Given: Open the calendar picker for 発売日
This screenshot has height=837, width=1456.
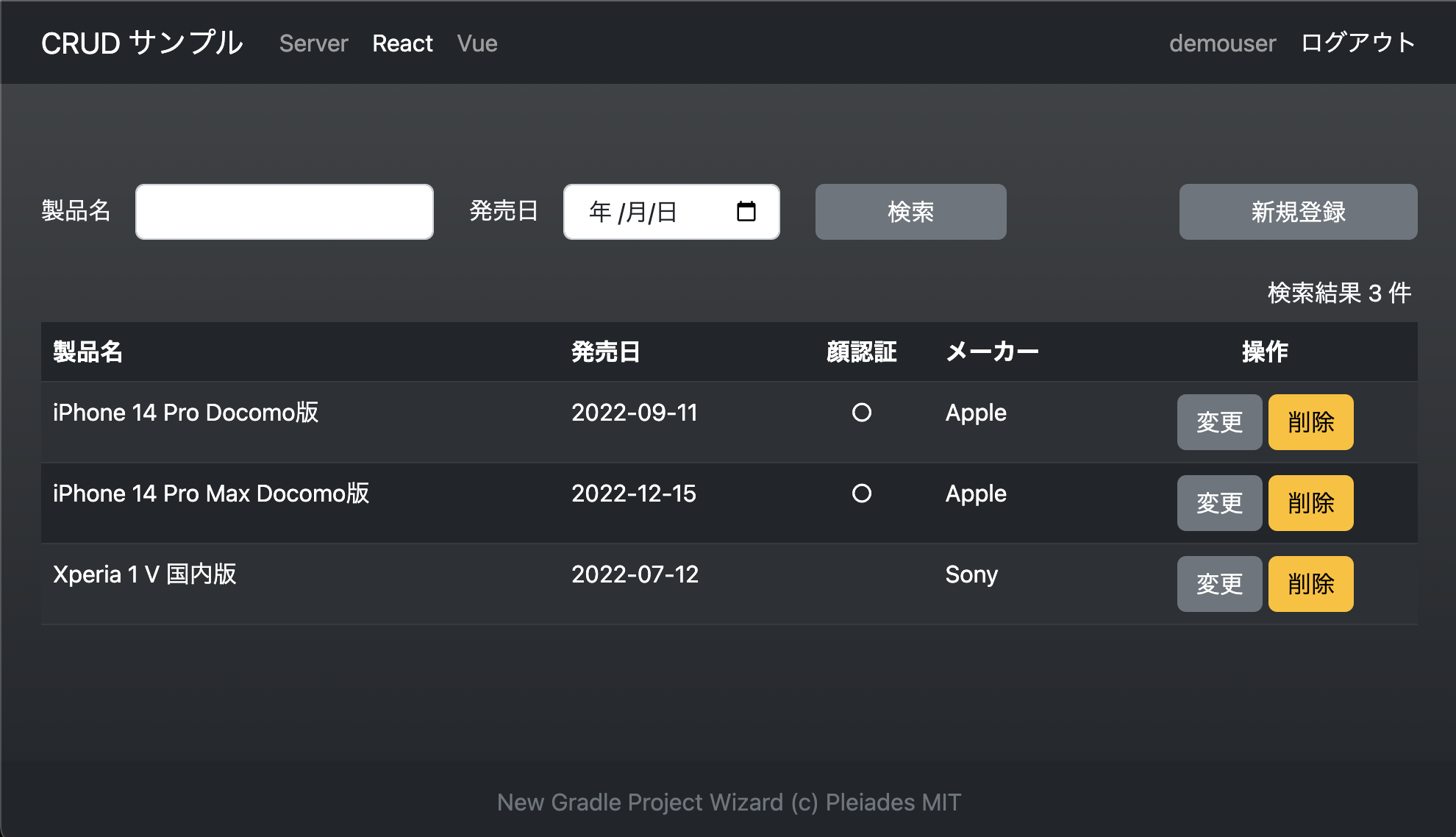Looking at the screenshot, I should [747, 212].
